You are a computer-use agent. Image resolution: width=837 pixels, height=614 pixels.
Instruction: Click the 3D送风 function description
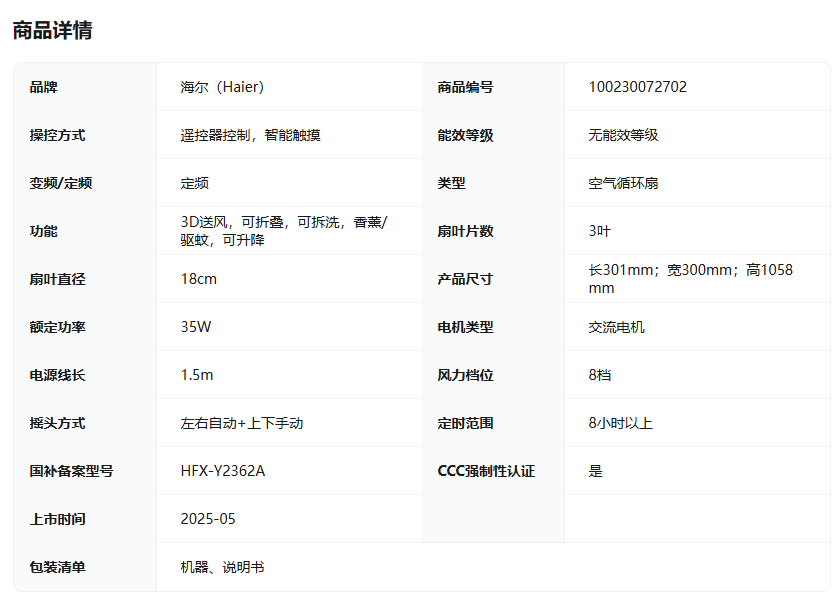click(284, 231)
